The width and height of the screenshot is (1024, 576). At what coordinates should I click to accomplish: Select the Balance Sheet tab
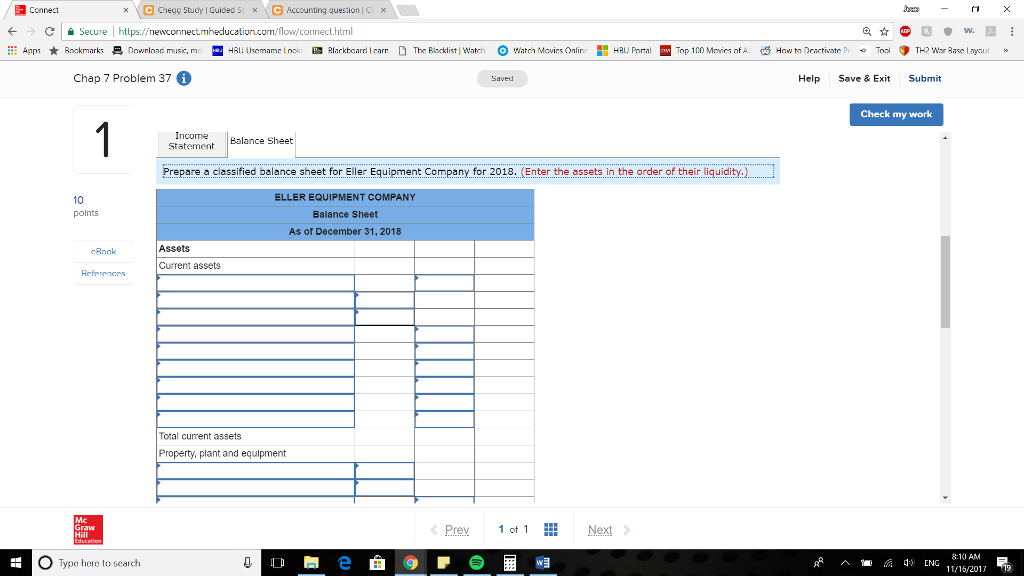tap(261, 141)
